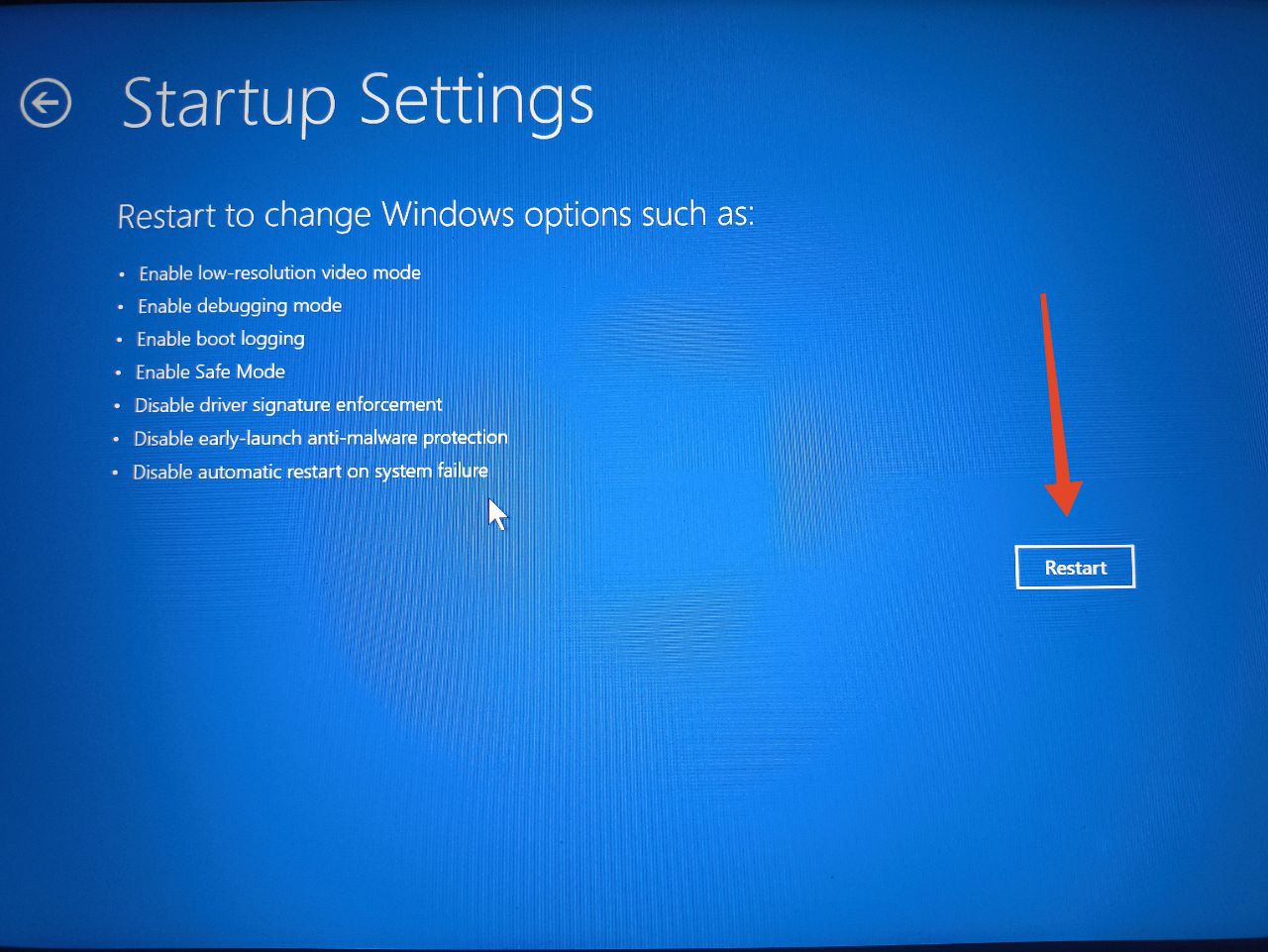Click the bullet beside low-resolution video mode
1268x952 pixels.
(x=122, y=274)
